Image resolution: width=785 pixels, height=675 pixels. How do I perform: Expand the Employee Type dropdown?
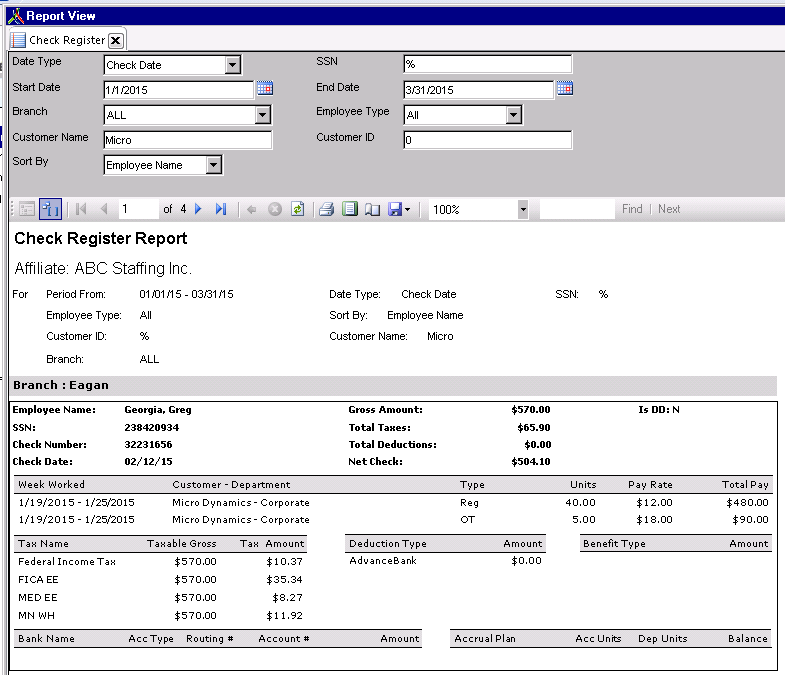coord(513,115)
